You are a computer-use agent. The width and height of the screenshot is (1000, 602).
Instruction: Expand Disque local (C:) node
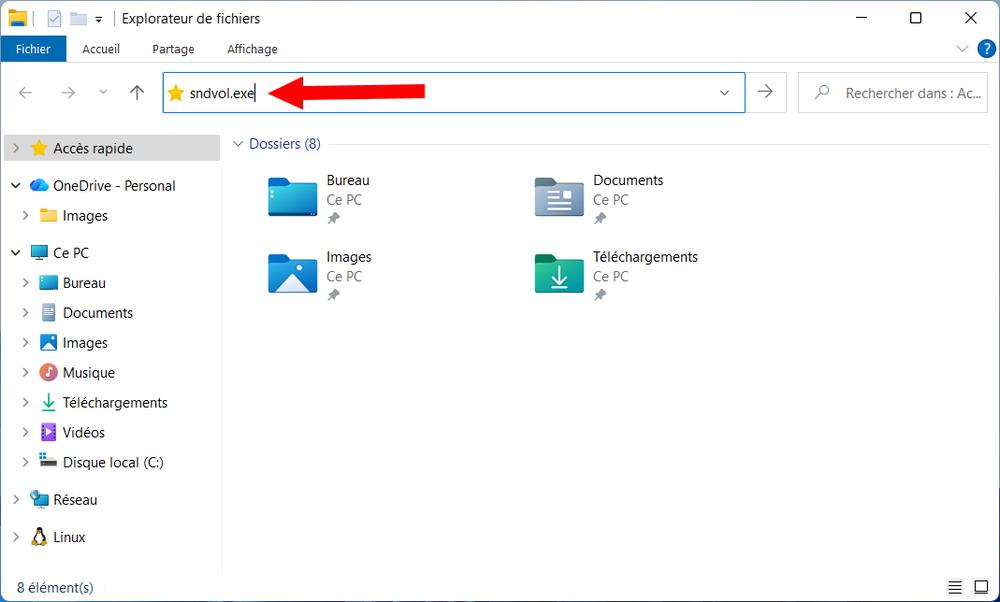point(26,462)
